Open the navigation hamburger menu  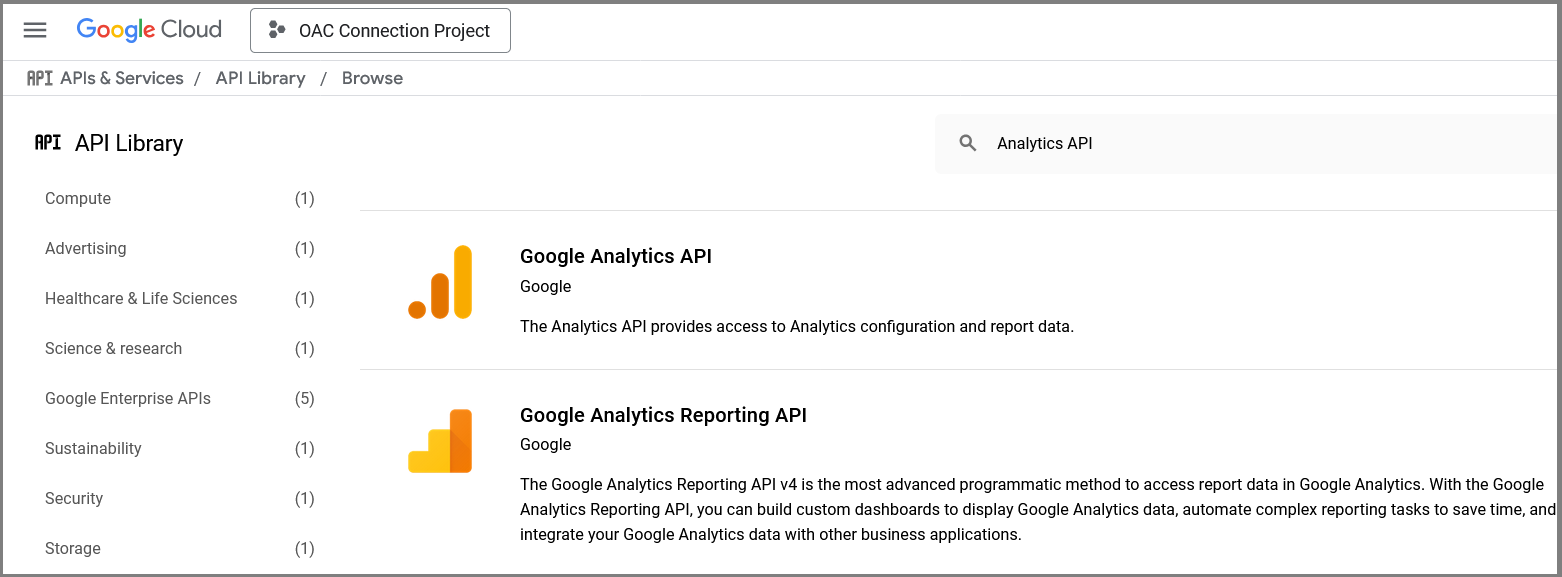35,30
